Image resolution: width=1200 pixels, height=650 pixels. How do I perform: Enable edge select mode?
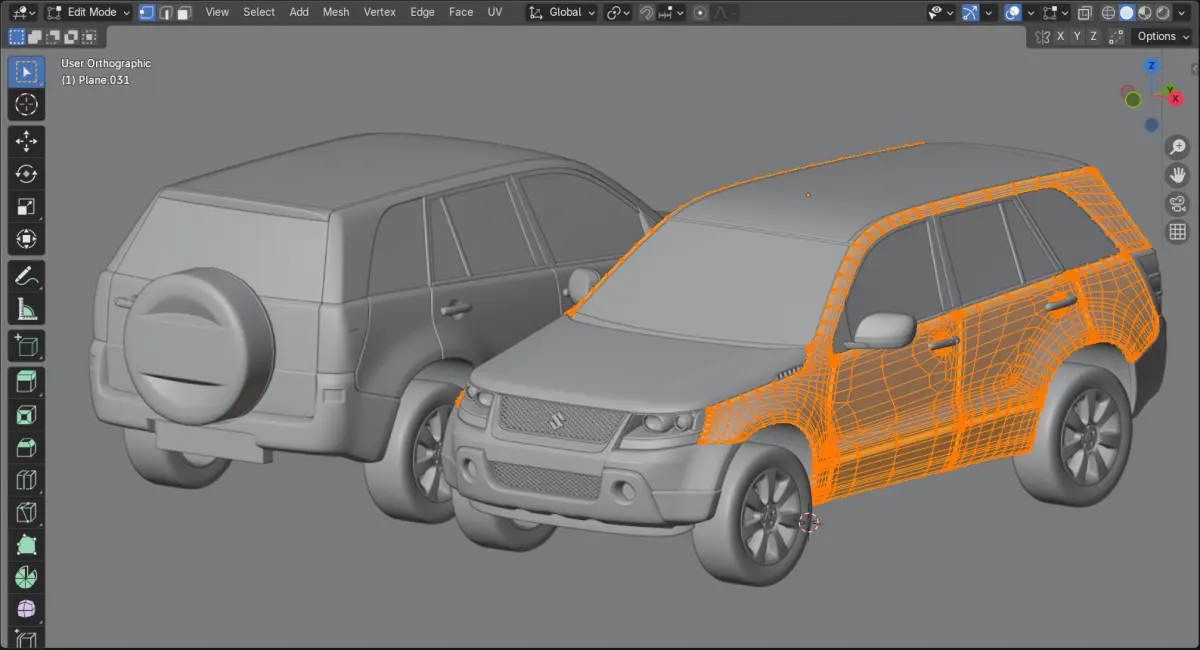(x=166, y=12)
